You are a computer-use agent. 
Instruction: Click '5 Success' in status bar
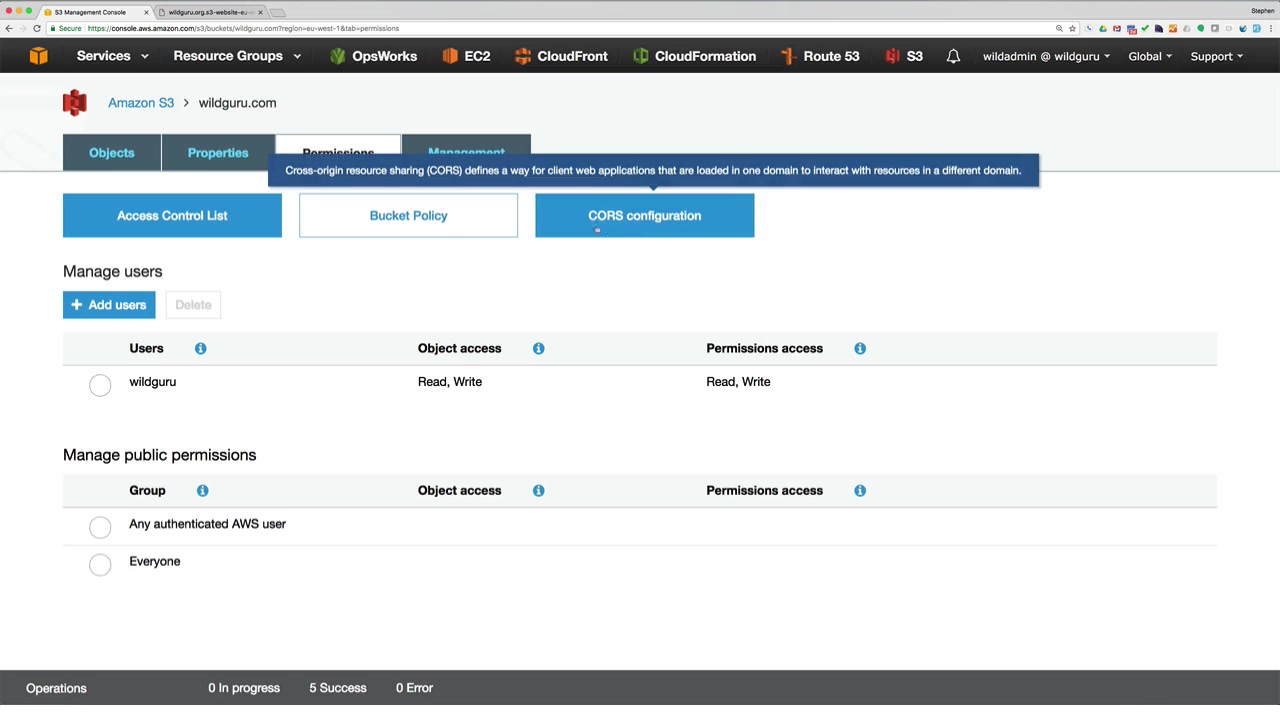338,688
